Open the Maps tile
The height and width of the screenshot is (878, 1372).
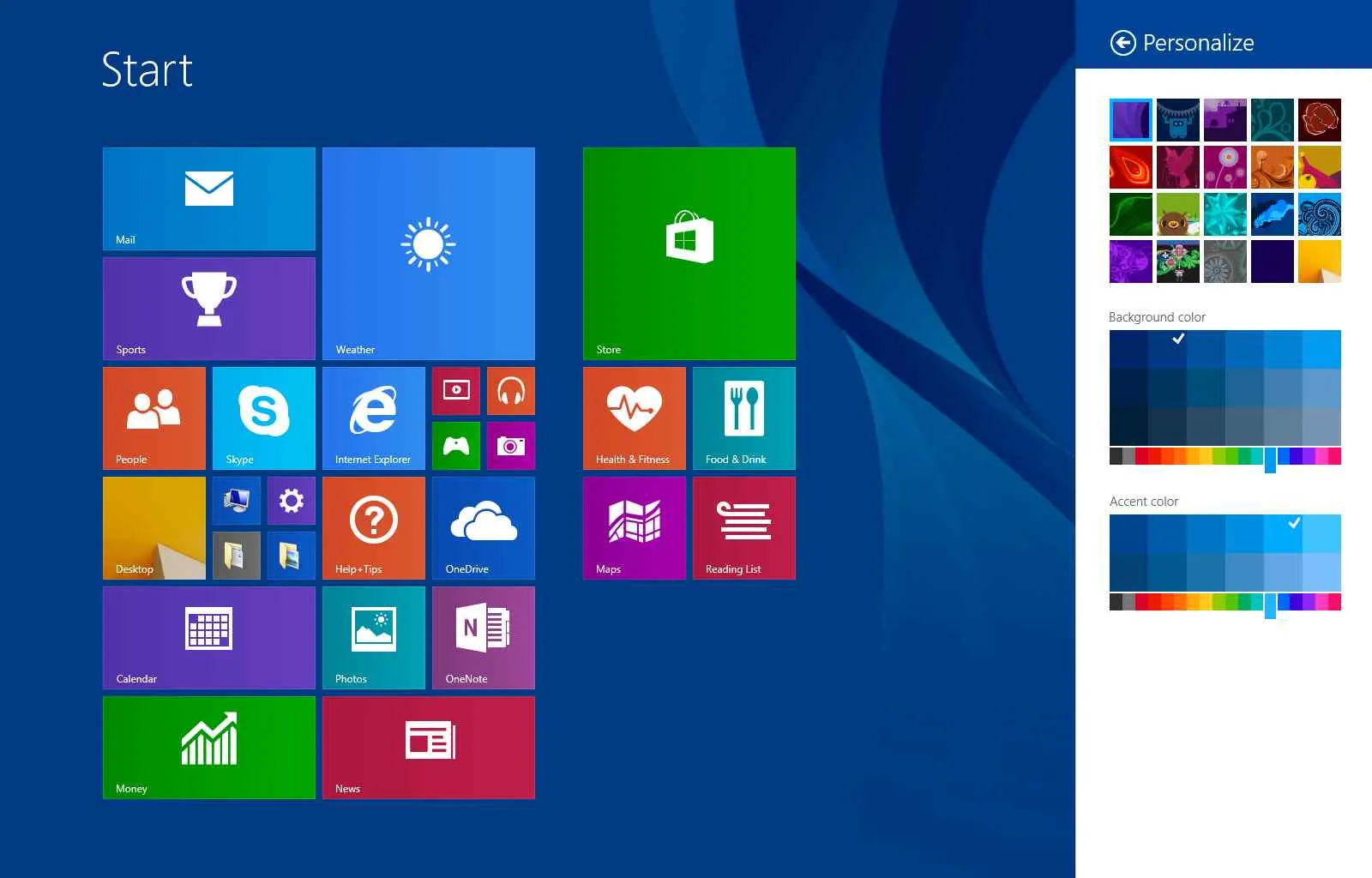[x=635, y=528]
